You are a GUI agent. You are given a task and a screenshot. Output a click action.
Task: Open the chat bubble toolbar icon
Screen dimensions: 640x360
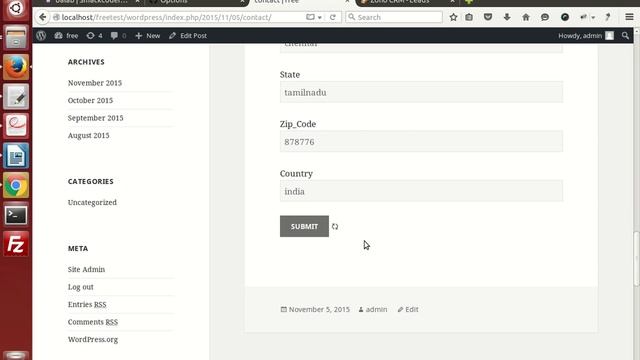click(545, 17)
